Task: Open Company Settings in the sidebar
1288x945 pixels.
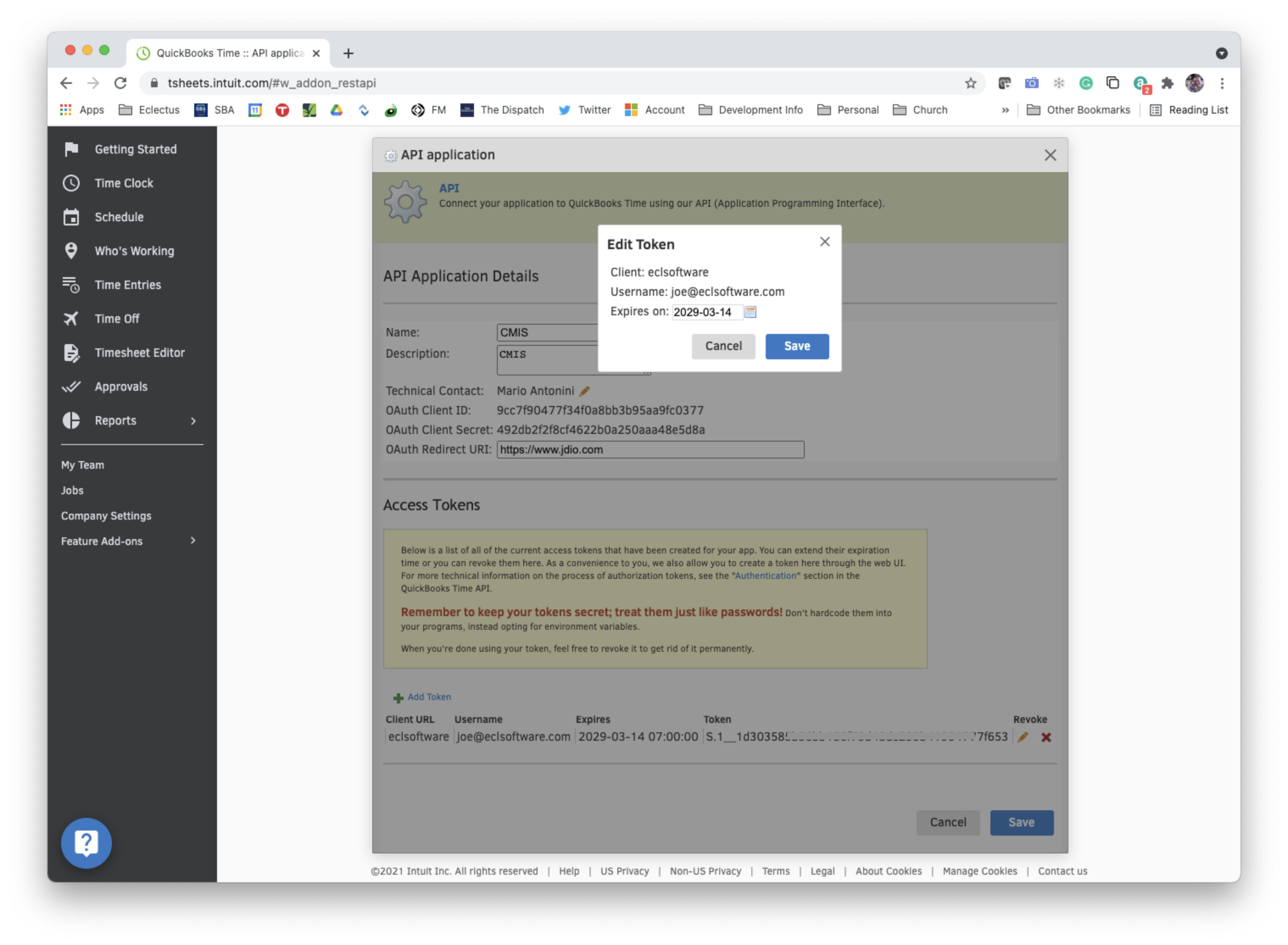Action: coord(106,515)
